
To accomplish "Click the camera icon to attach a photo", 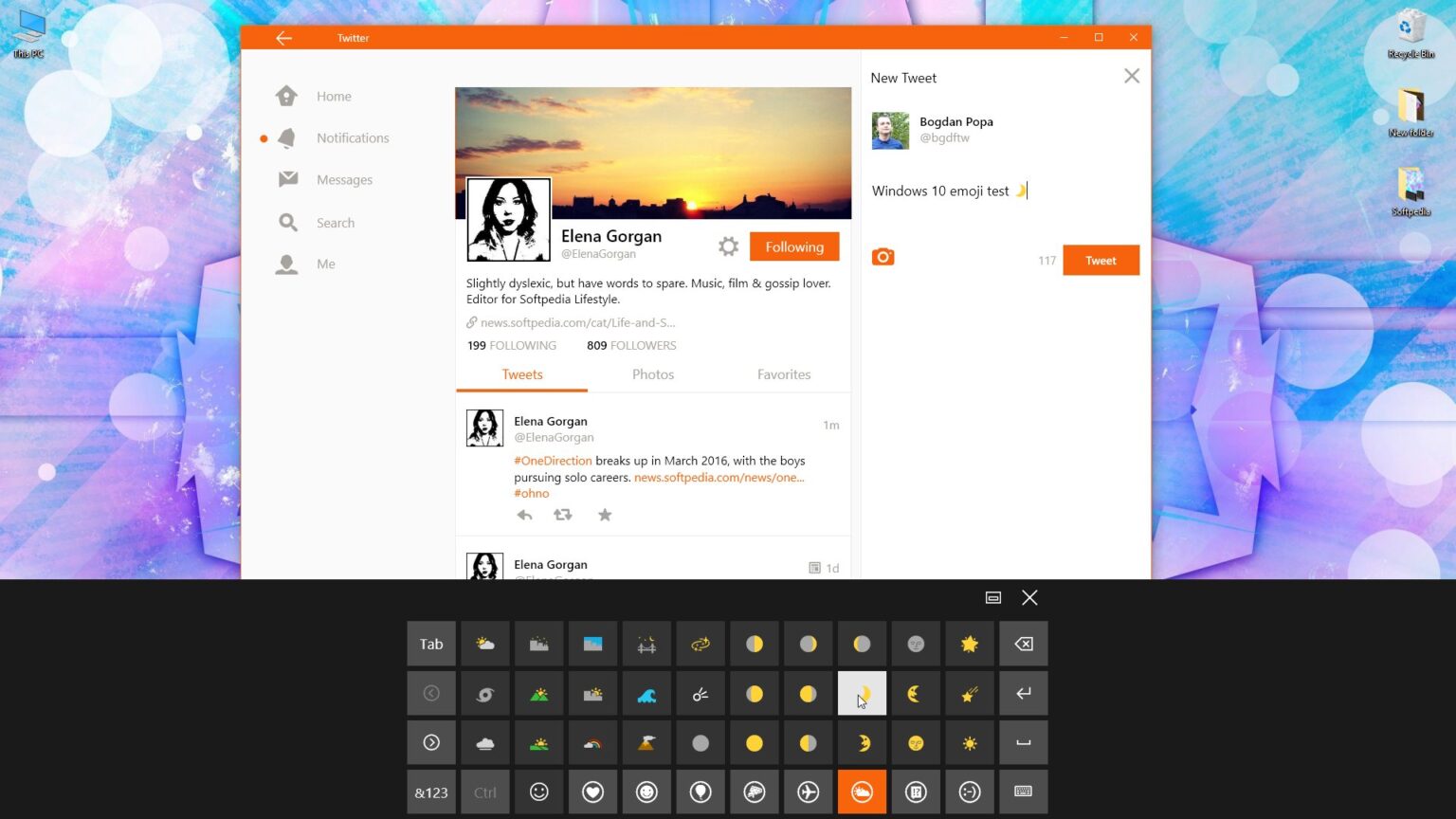I will [x=883, y=256].
